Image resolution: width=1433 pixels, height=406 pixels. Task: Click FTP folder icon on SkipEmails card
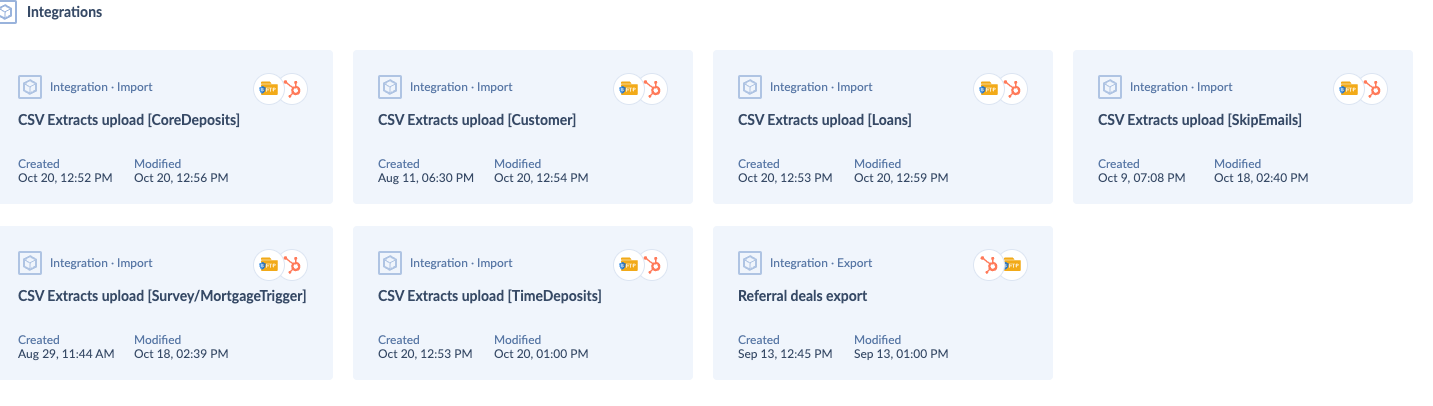(1349, 89)
